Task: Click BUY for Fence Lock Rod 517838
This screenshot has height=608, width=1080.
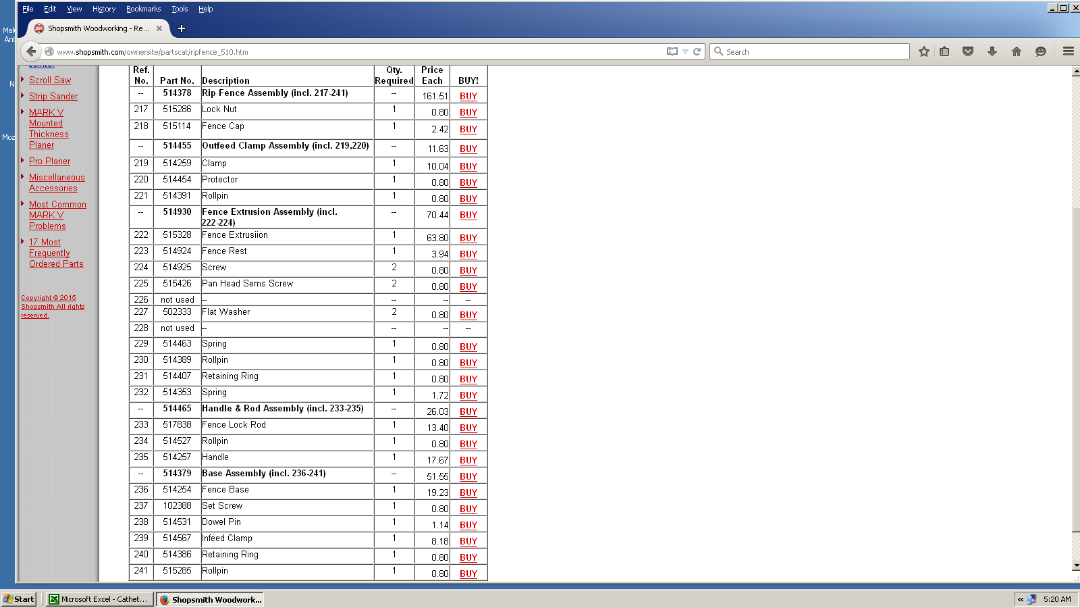Action: pyautogui.click(x=468, y=428)
